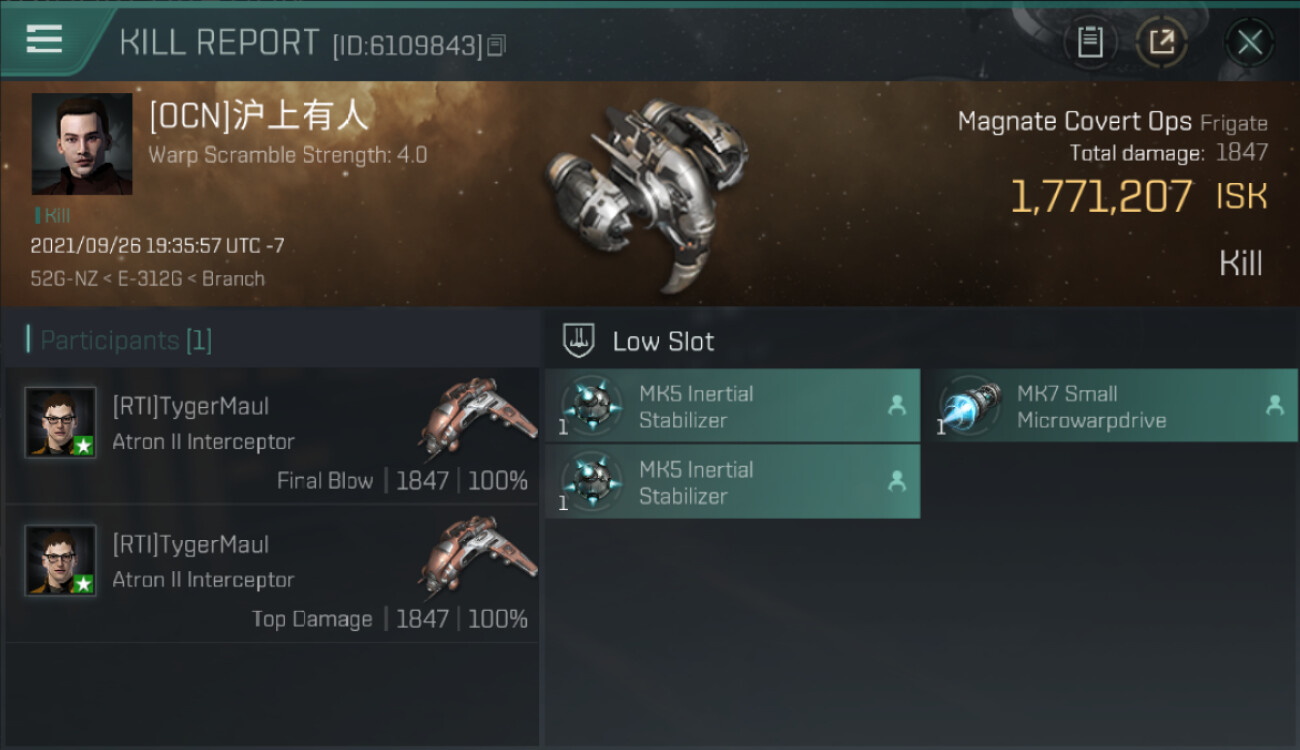Open the hamburger menu icon
This screenshot has width=1300, height=750.
point(44,40)
